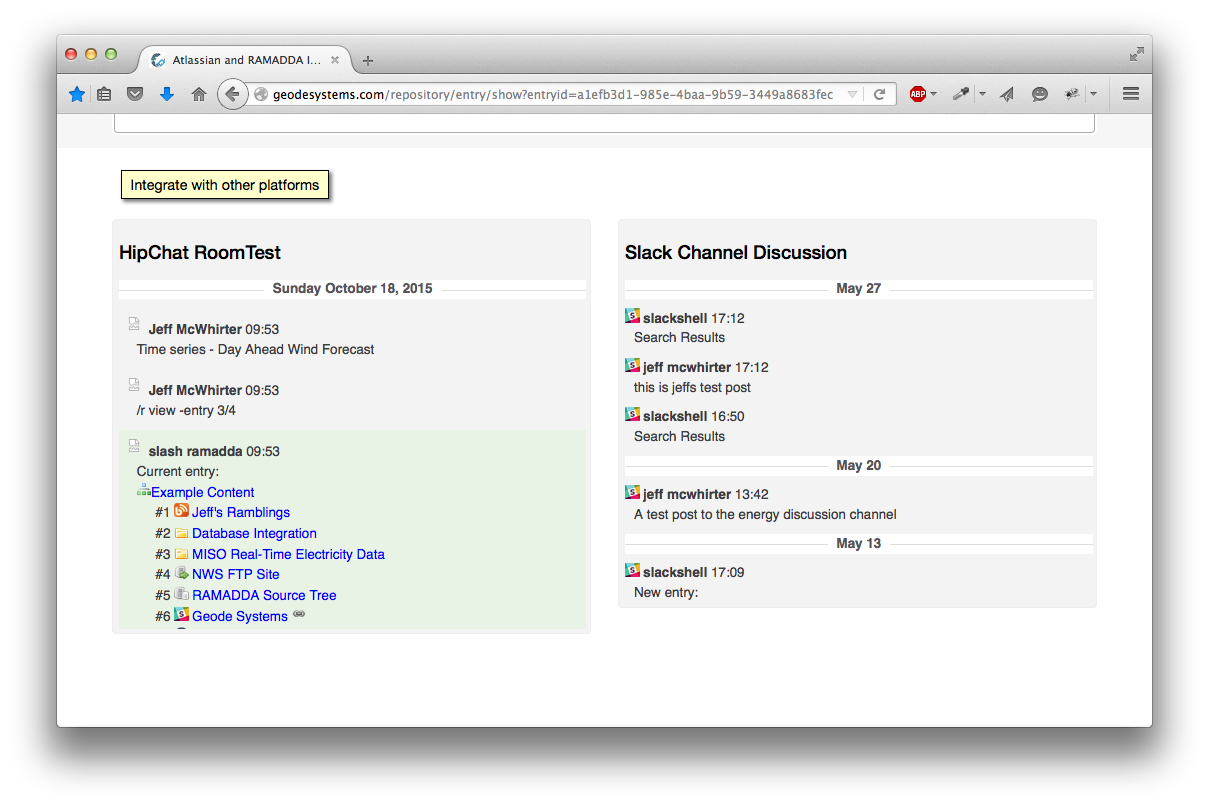Click the bug extension icon in toolbar
This screenshot has height=806, width=1209.
click(1072, 94)
